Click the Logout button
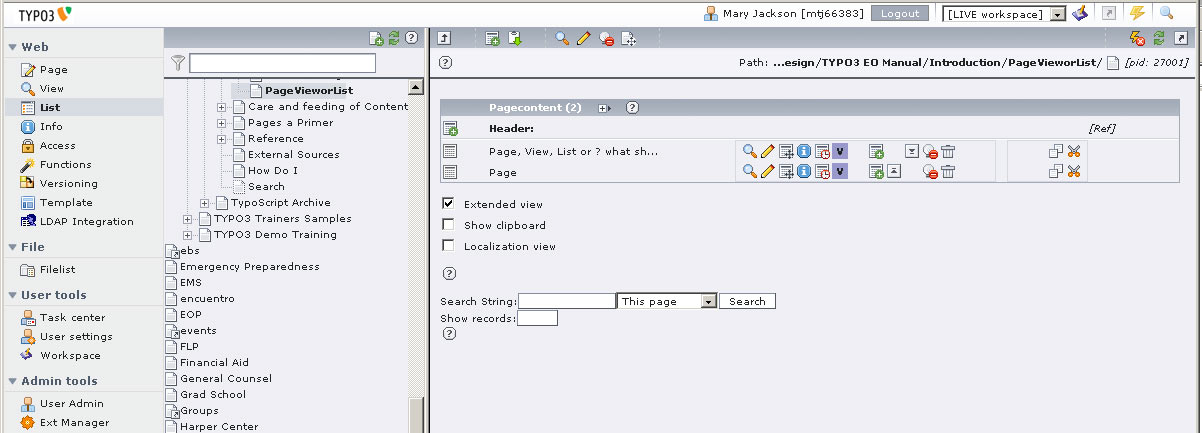 (900, 14)
